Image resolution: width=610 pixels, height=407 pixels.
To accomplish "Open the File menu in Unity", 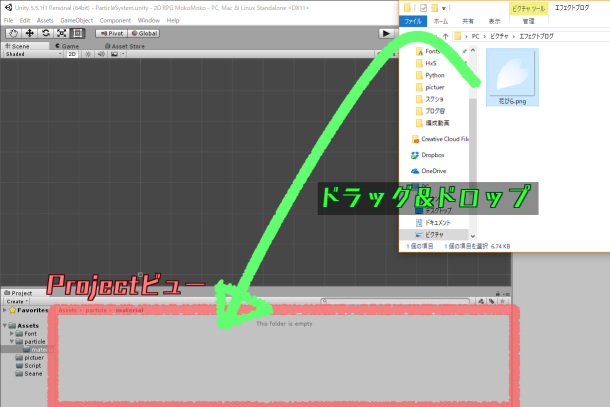I will tap(9, 20).
